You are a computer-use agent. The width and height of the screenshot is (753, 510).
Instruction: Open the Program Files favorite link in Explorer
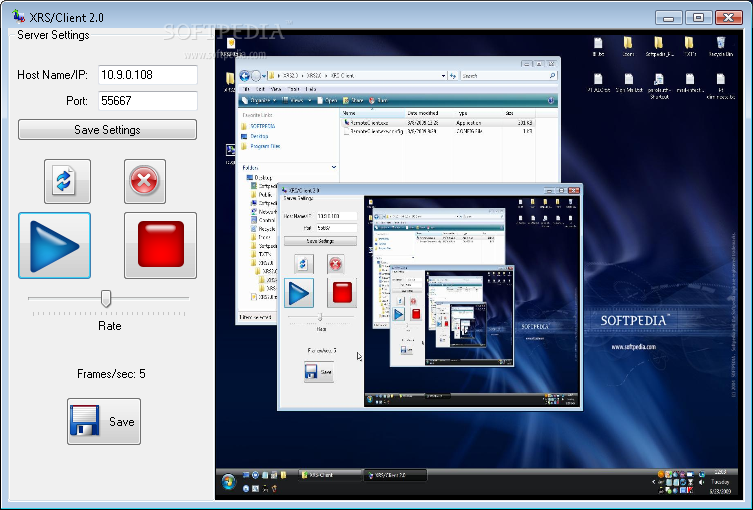(x=260, y=146)
